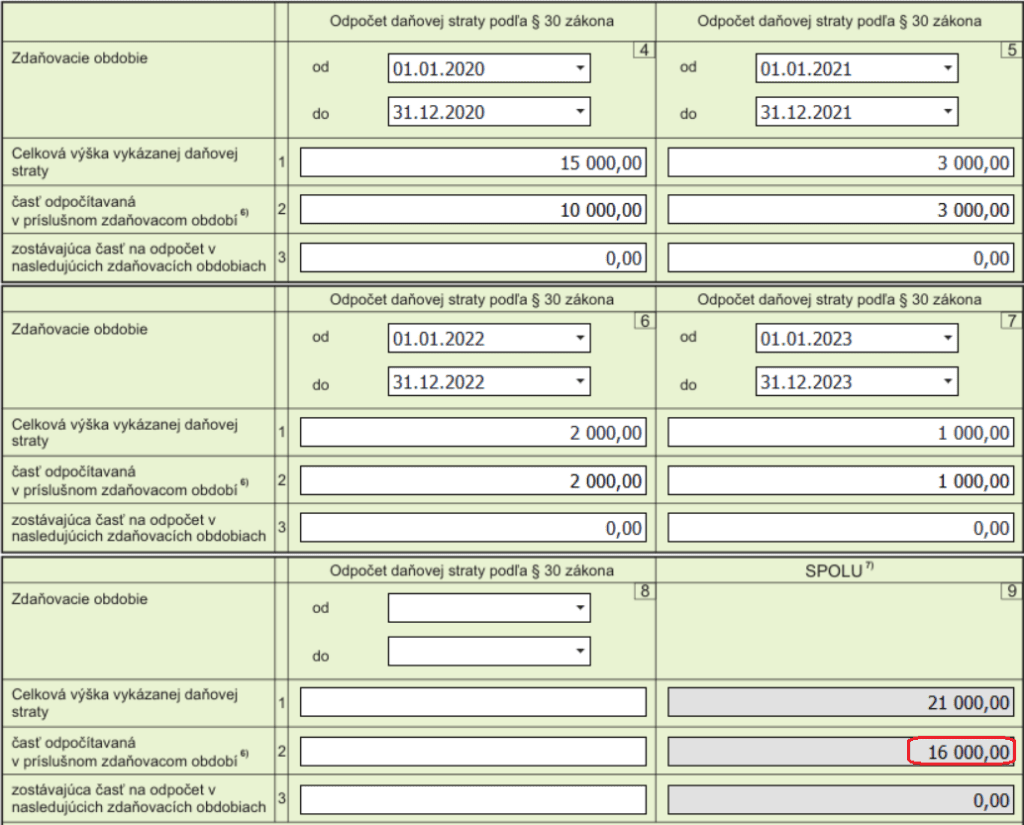Click the red-highlighted 16 000,00 SPOLU field
The height and width of the screenshot is (825, 1024).
pos(960,751)
